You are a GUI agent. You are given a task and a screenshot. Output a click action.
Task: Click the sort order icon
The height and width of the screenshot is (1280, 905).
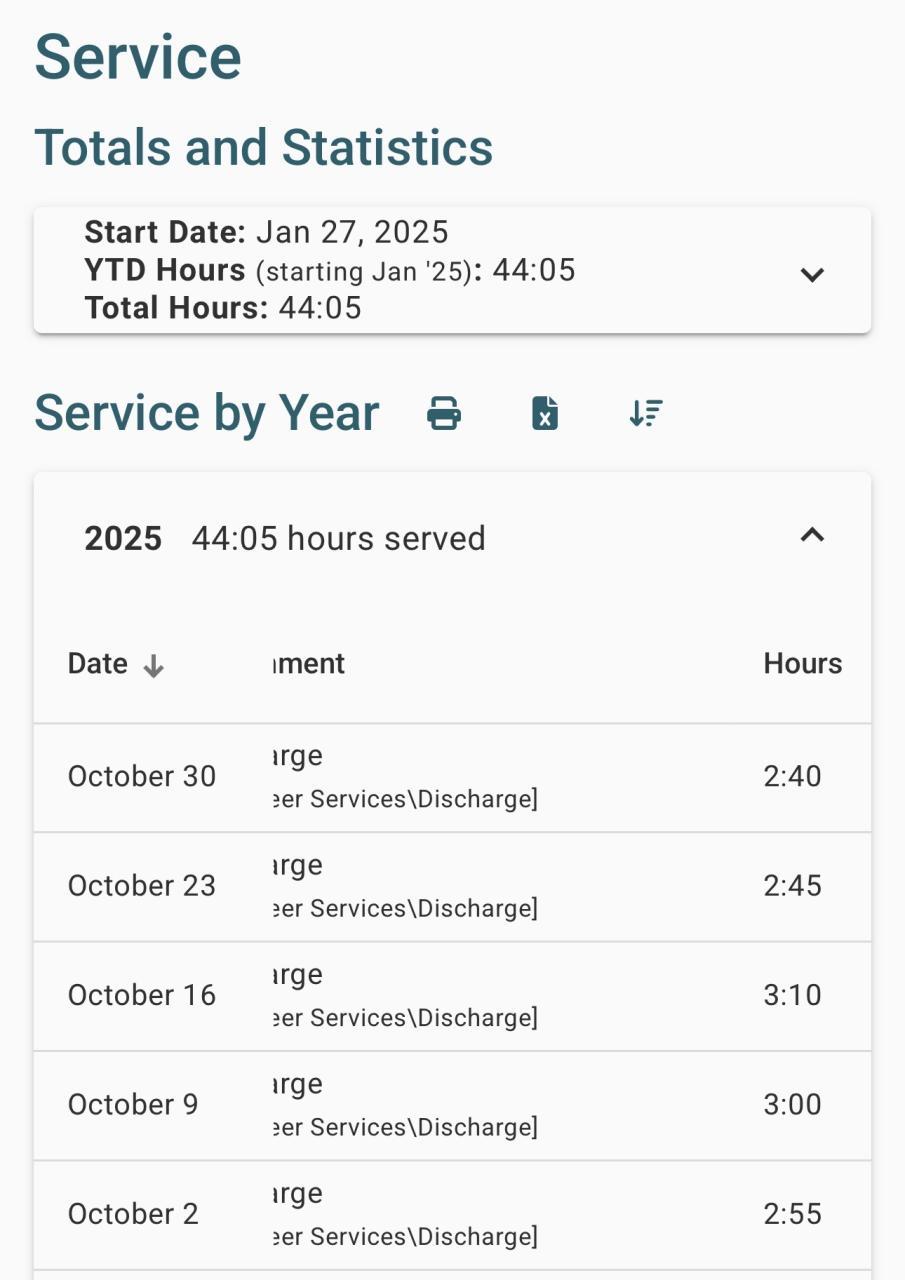tap(646, 413)
